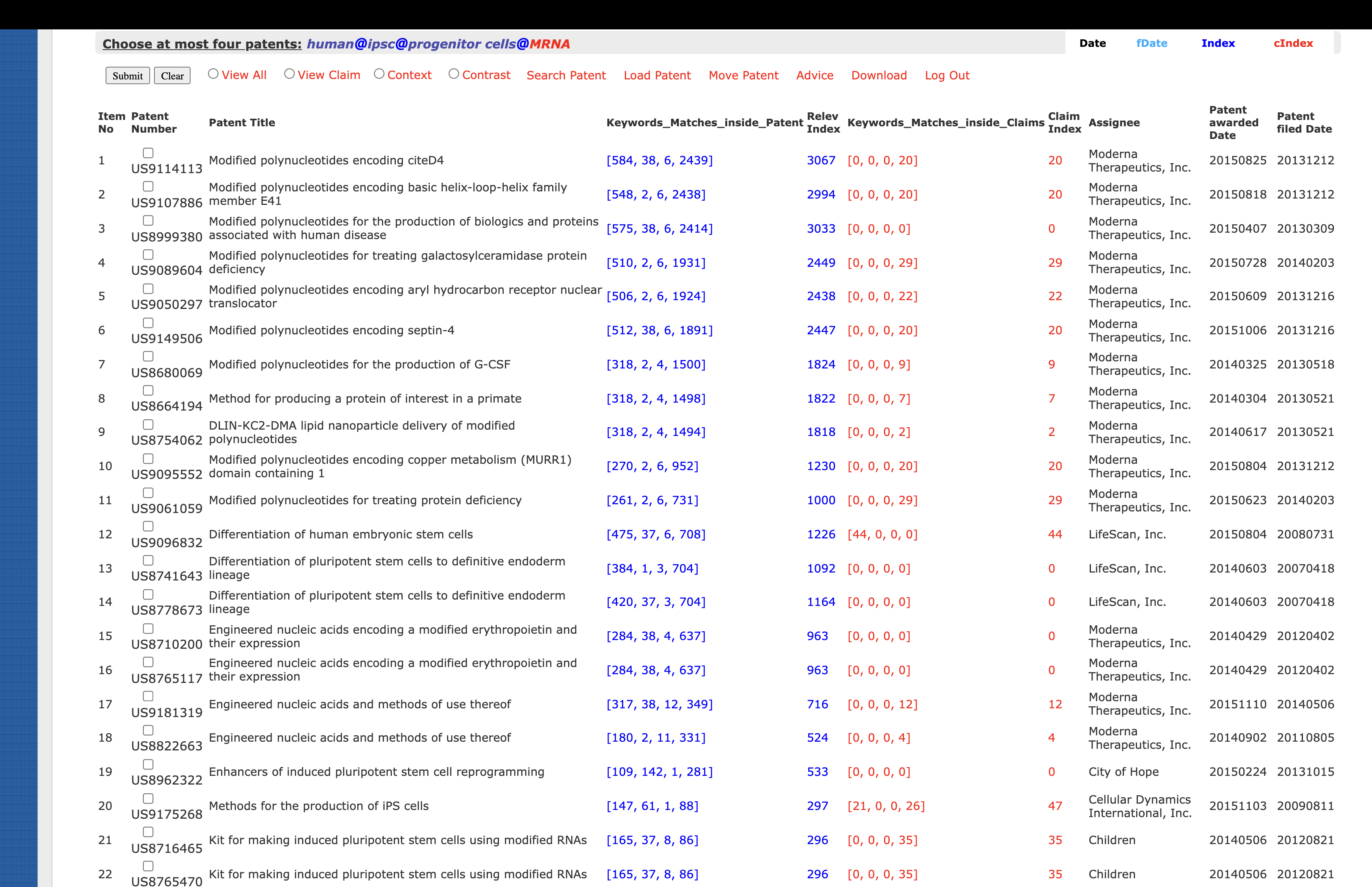Screen dimensions: 1372x887
Task: Check the box for patent US8710200
Action: (148, 629)
